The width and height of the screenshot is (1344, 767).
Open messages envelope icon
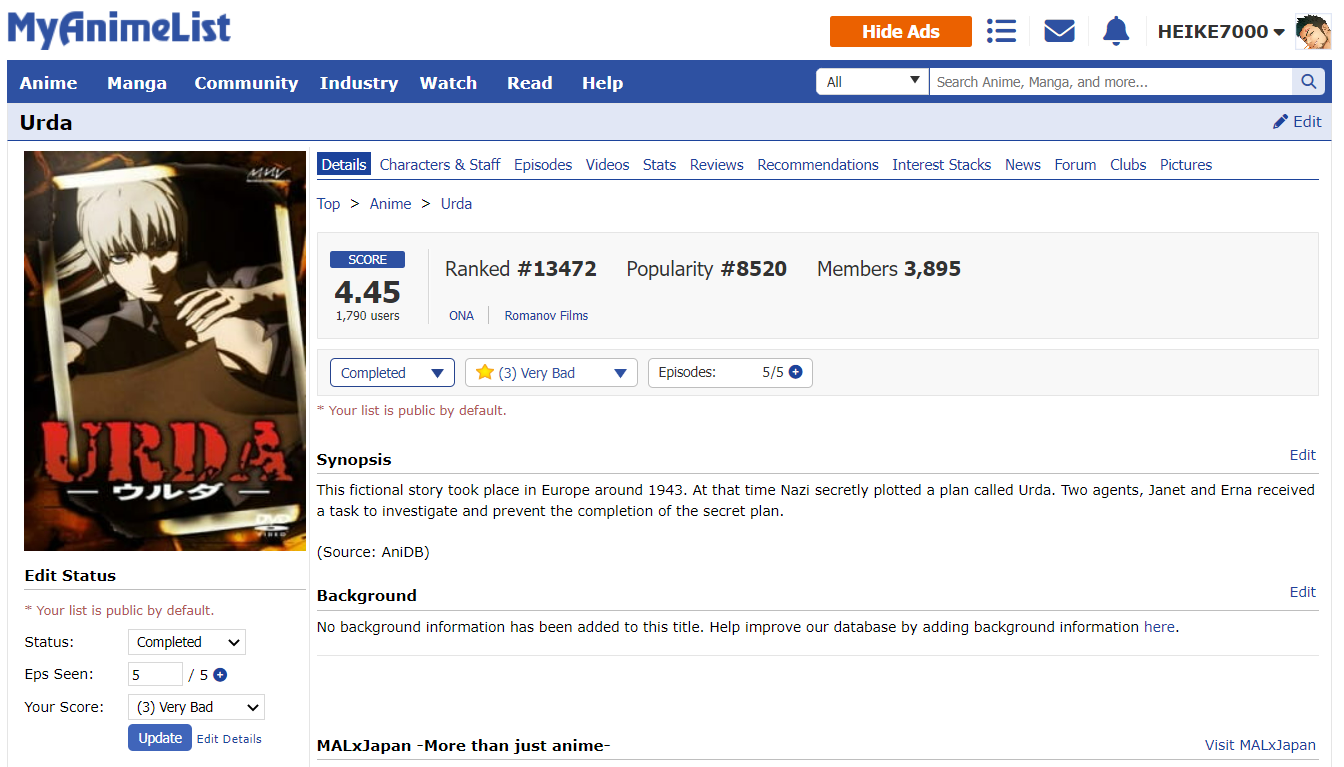[1059, 31]
